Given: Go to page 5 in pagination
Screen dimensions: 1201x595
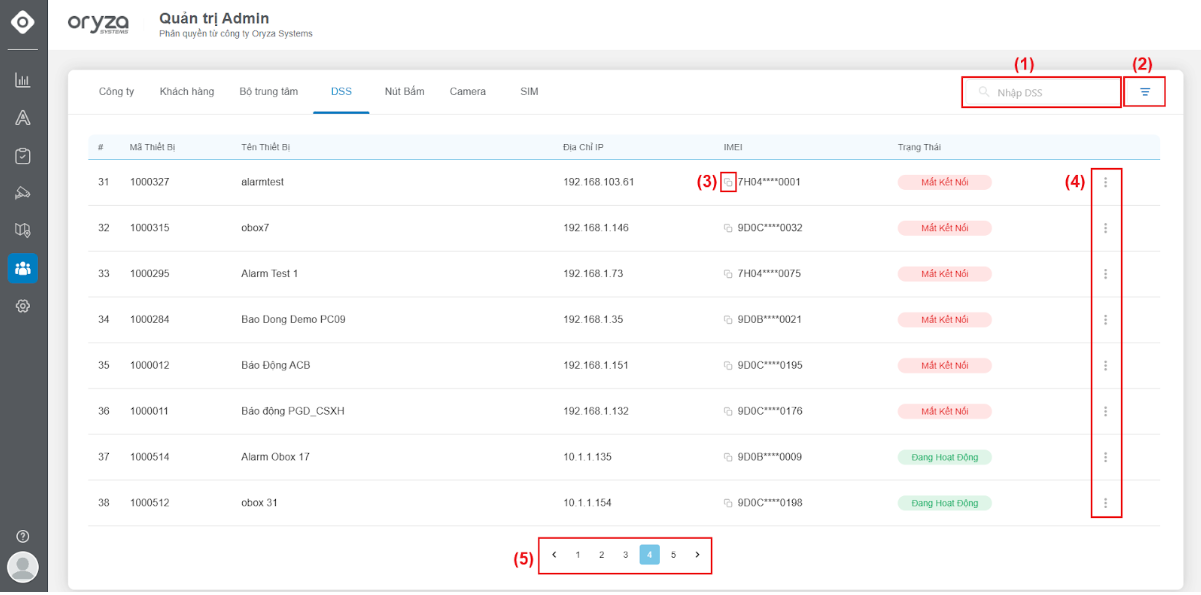Looking at the screenshot, I should coord(673,554).
